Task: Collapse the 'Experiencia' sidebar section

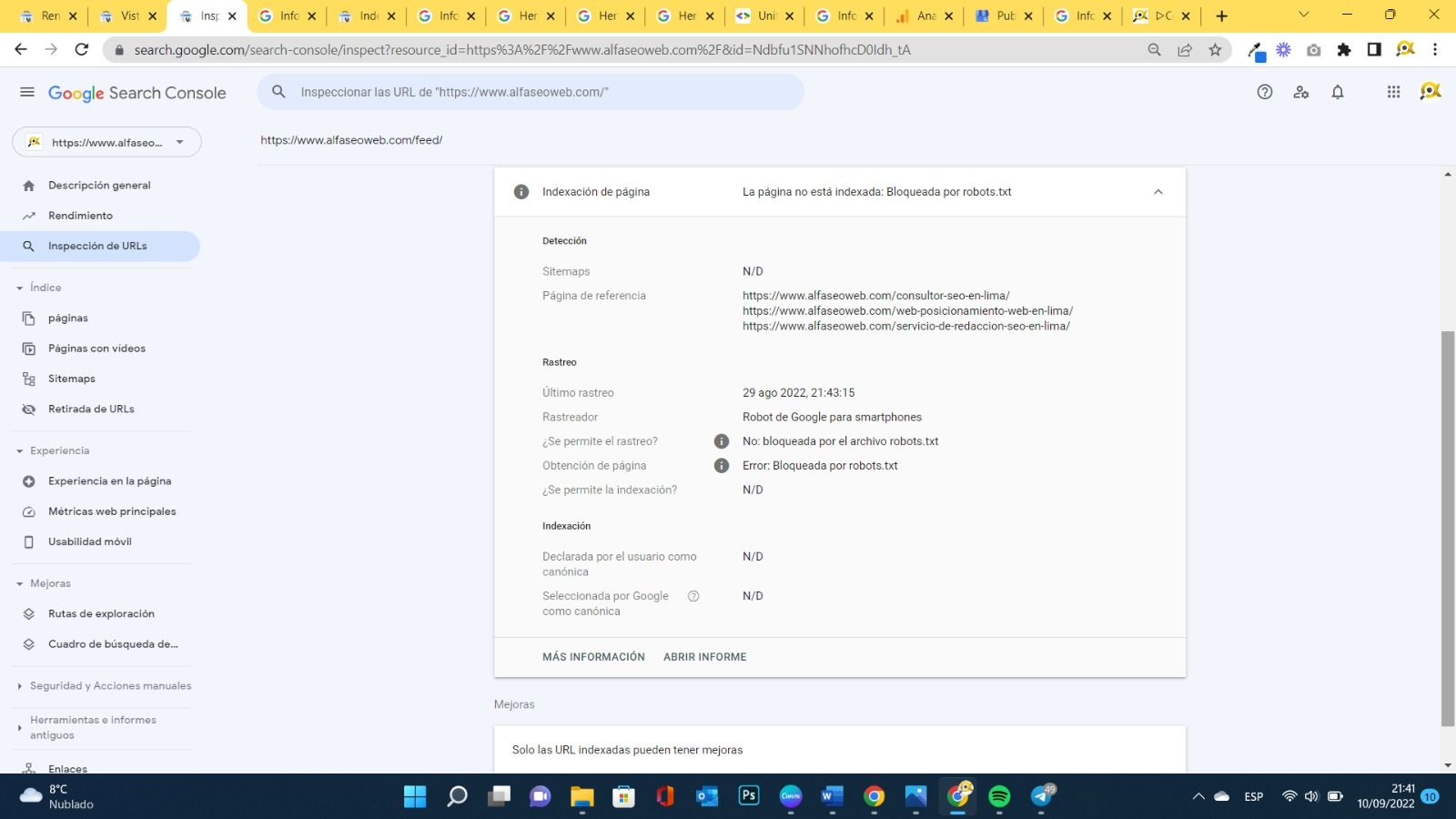Action: (x=20, y=451)
